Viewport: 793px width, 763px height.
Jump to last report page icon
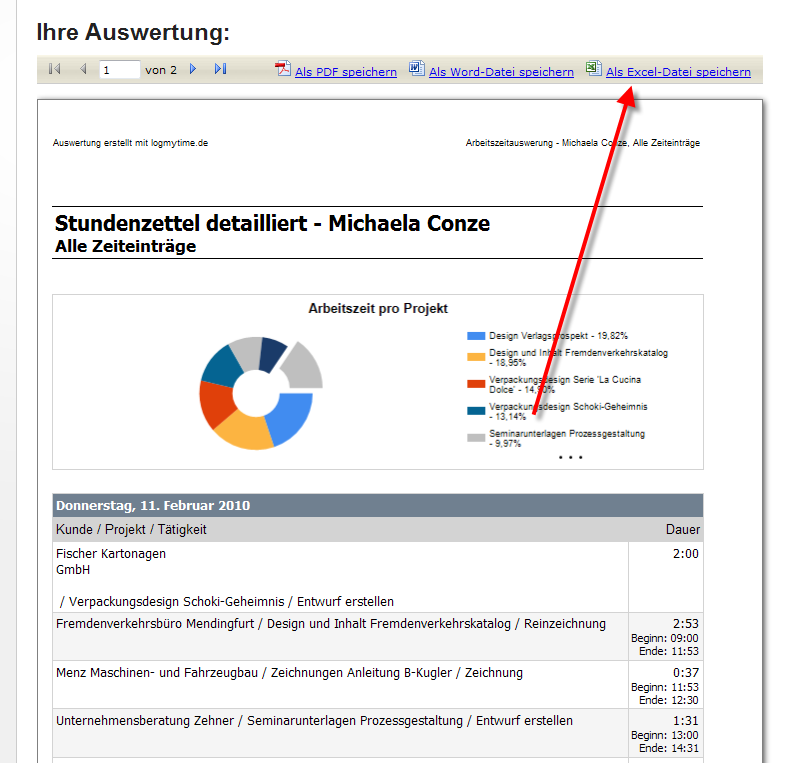click(x=221, y=69)
